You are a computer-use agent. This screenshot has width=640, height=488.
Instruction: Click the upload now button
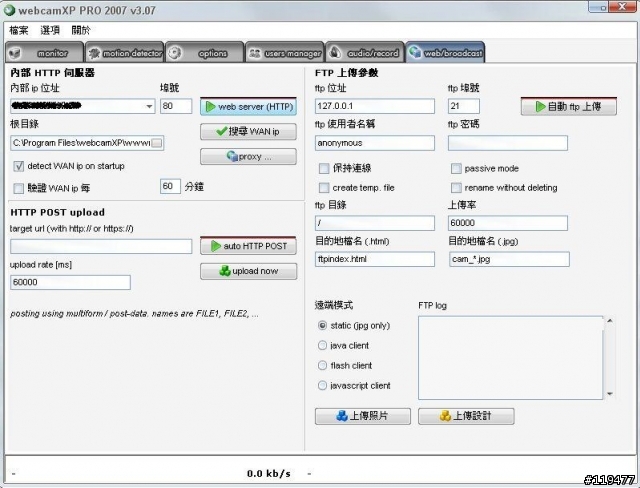coord(248,271)
